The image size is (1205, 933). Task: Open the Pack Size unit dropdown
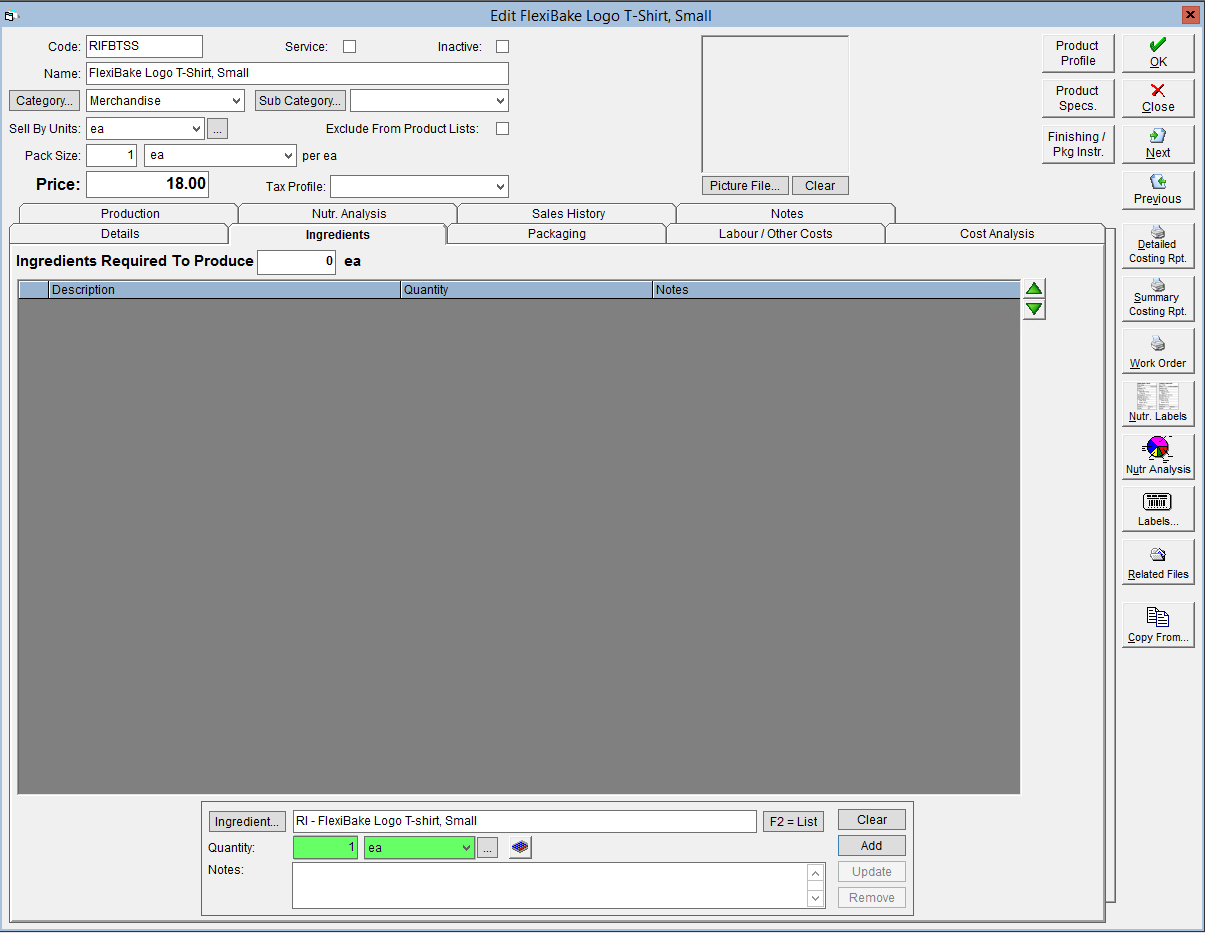tap(288, 156)
